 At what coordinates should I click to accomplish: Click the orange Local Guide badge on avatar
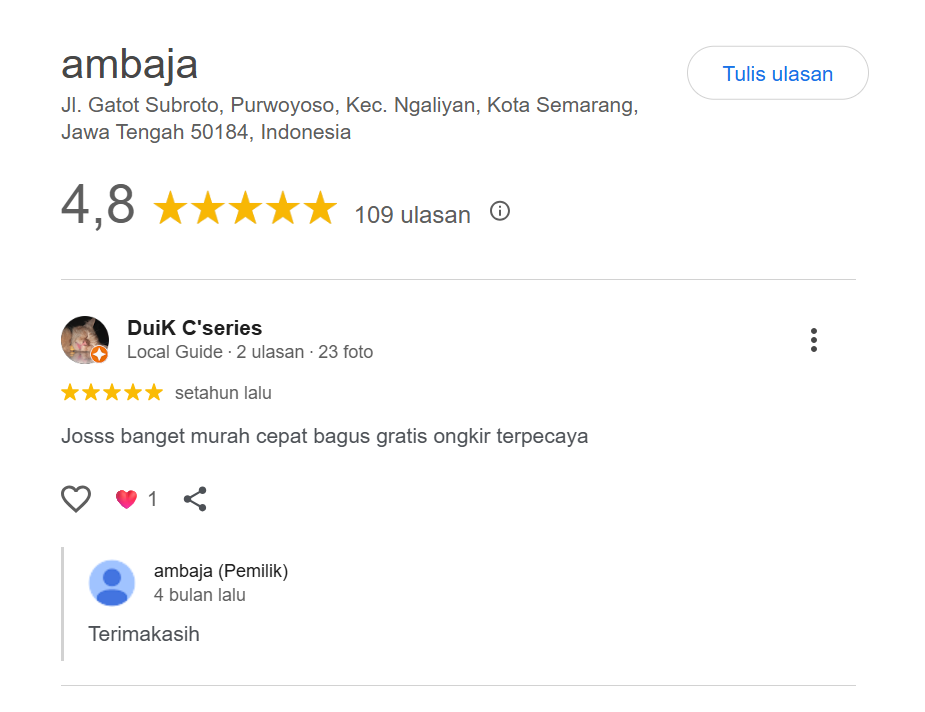pos(99,354)
